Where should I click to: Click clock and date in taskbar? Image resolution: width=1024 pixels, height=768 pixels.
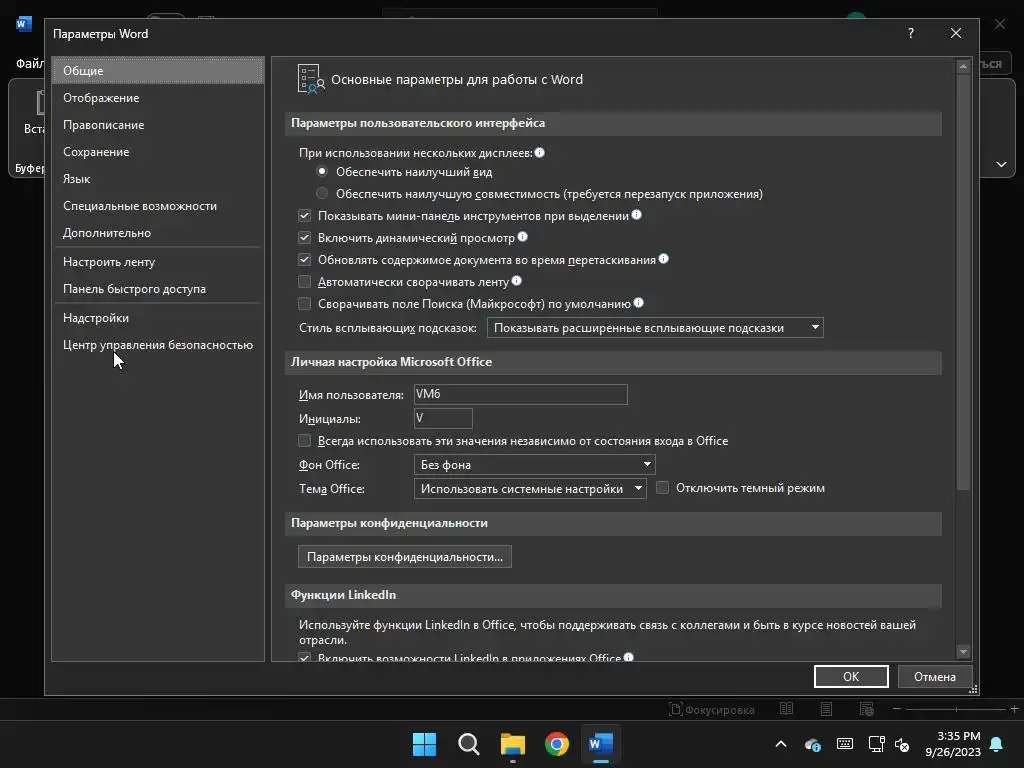(x=953, y=744)
